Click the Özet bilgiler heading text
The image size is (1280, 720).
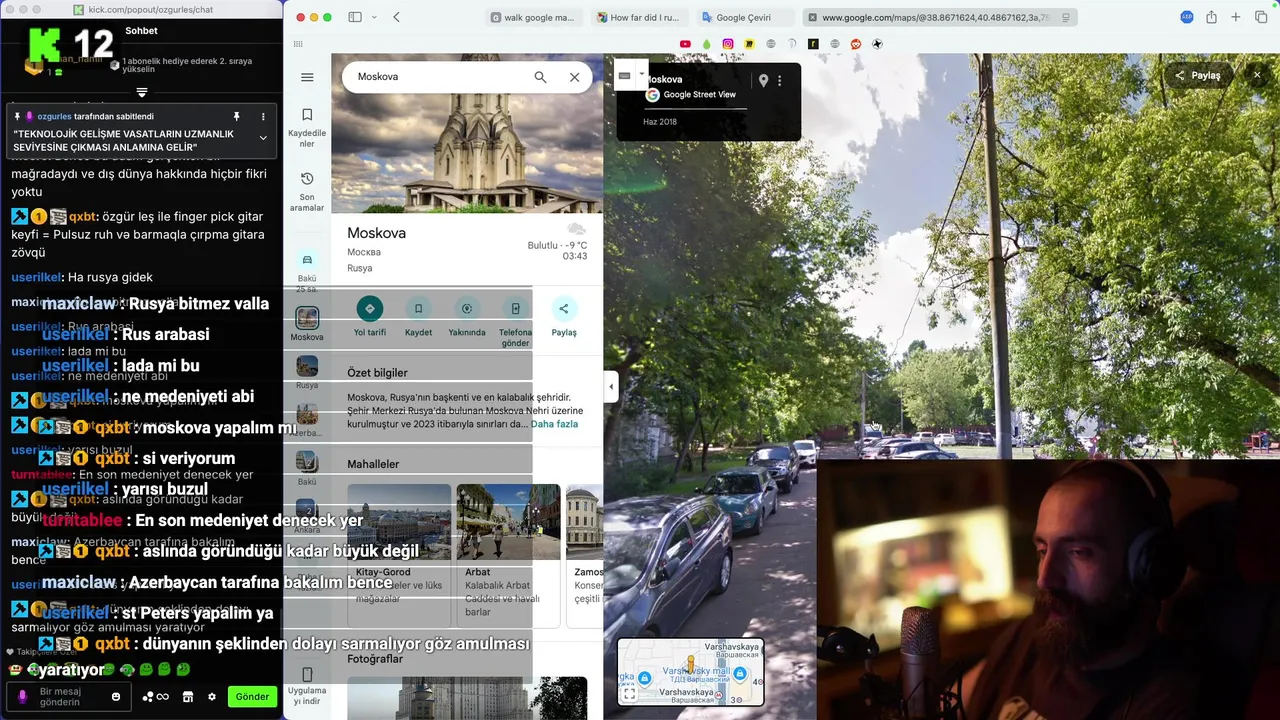[x=377, y=373]
